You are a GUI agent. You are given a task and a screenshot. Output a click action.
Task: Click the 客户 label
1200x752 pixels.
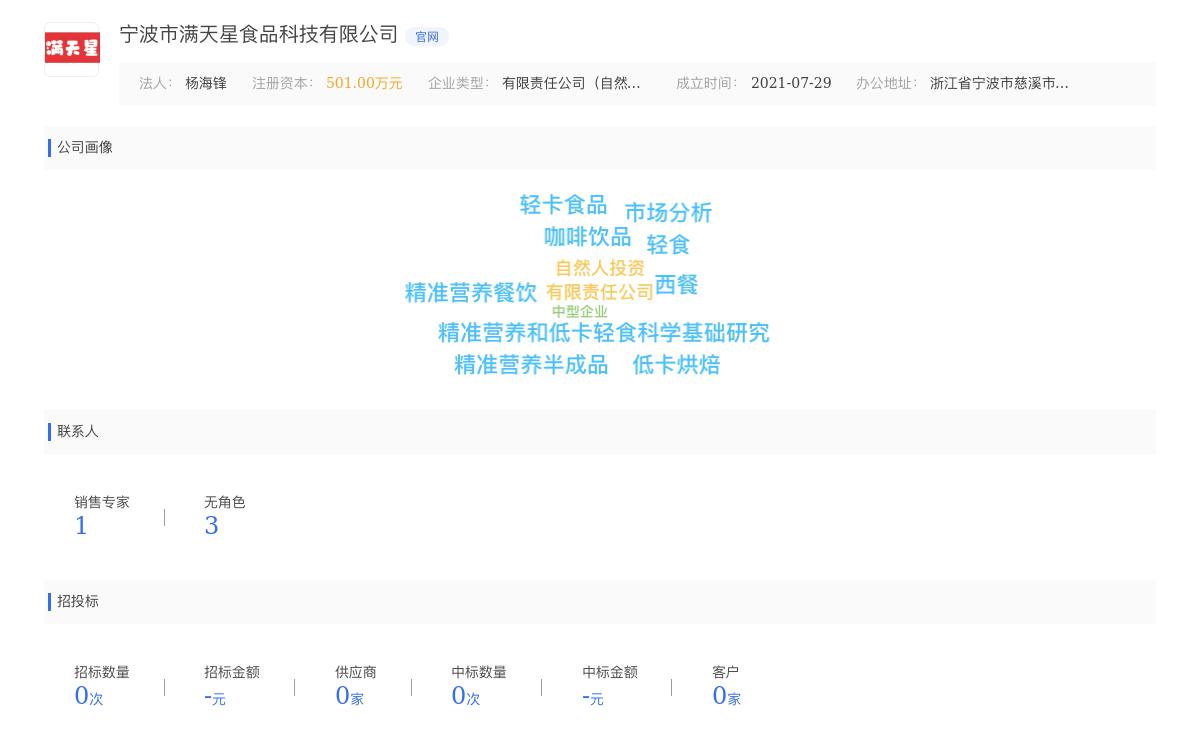726,673
